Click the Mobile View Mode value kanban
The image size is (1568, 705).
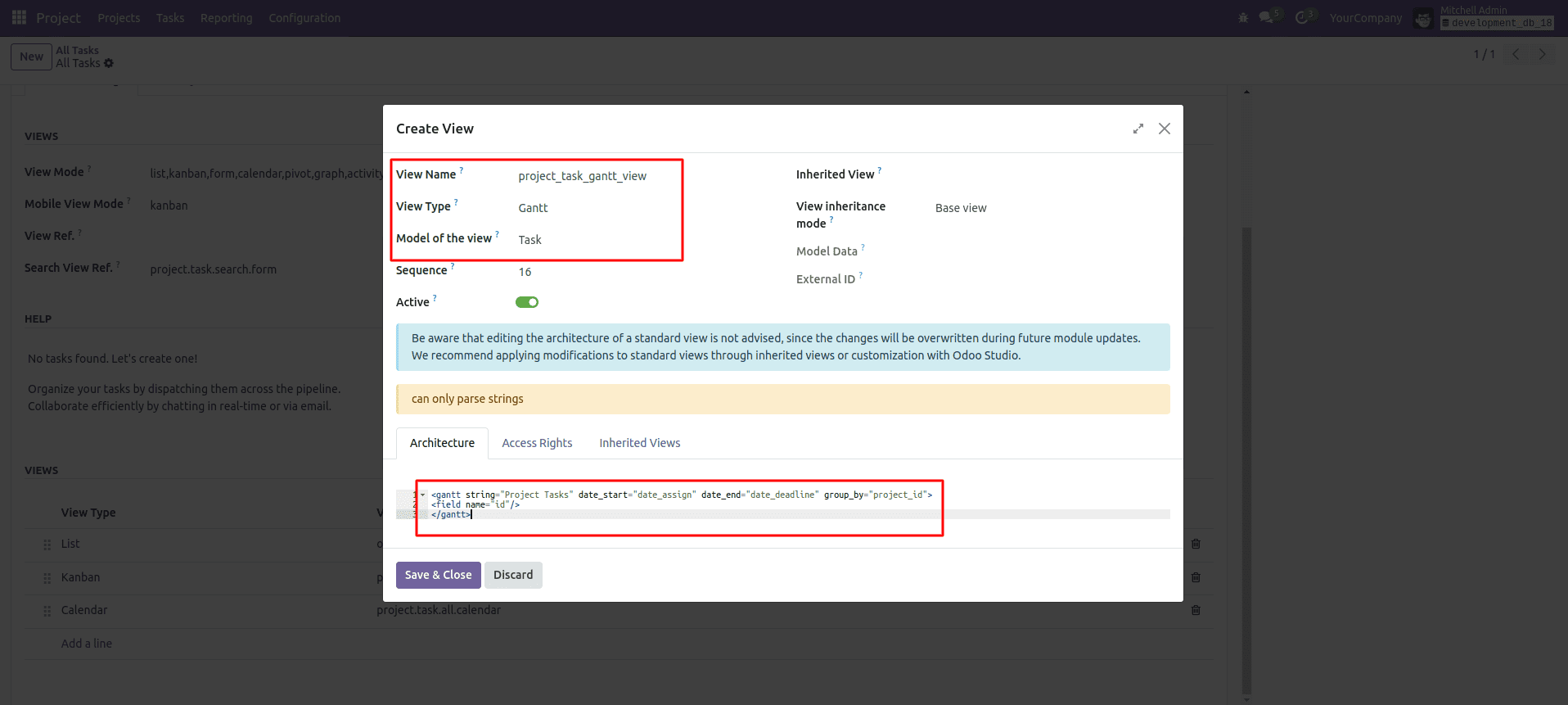point(169,206)
